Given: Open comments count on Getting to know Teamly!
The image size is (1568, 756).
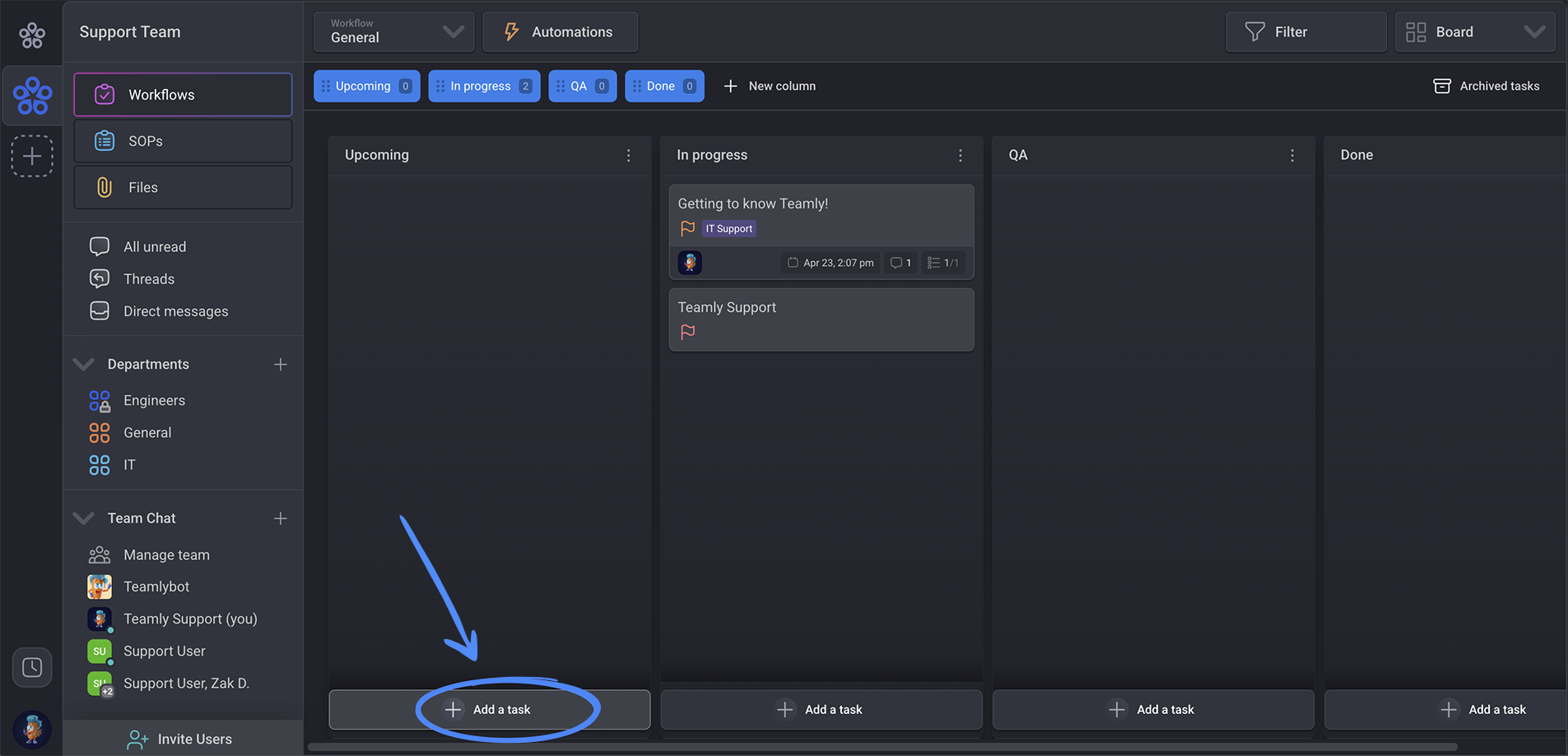Looking at the screenshot, I should coord(900,263).
